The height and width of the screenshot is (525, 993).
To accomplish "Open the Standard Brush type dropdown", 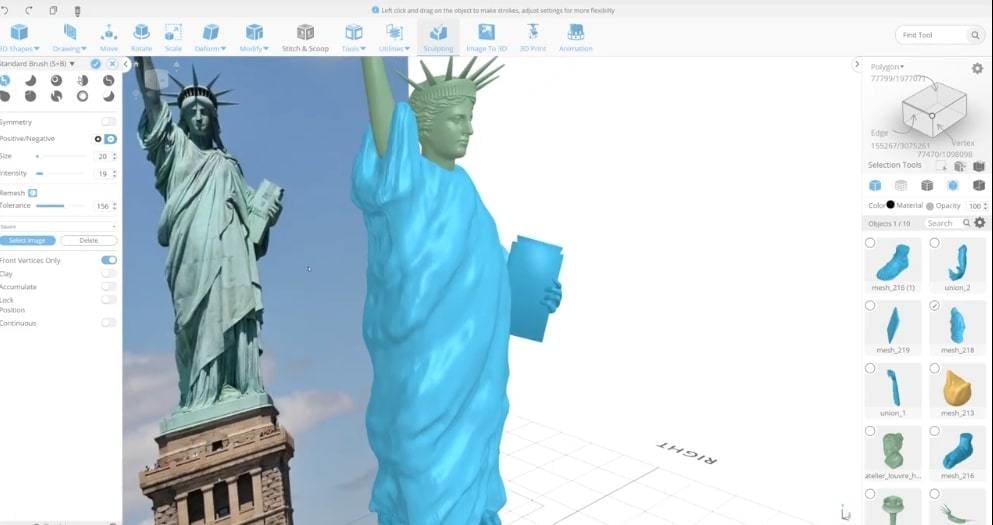I will (x=37, y=64).
